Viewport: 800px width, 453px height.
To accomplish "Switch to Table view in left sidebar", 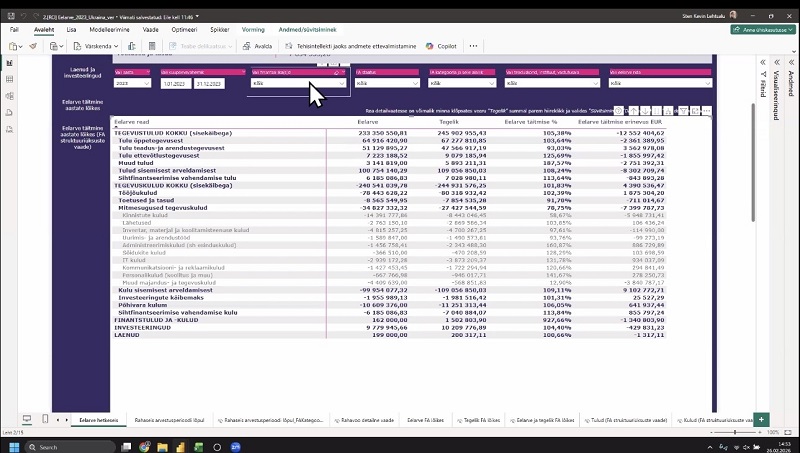I will coord(9,79).
